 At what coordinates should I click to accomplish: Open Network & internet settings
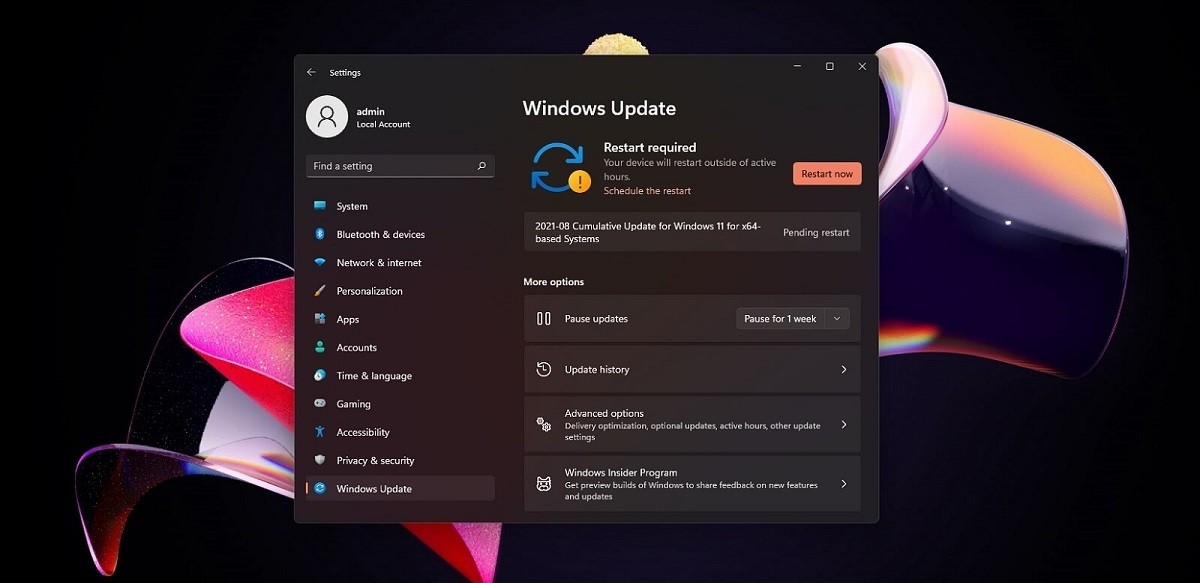click(x=401, y=262)
